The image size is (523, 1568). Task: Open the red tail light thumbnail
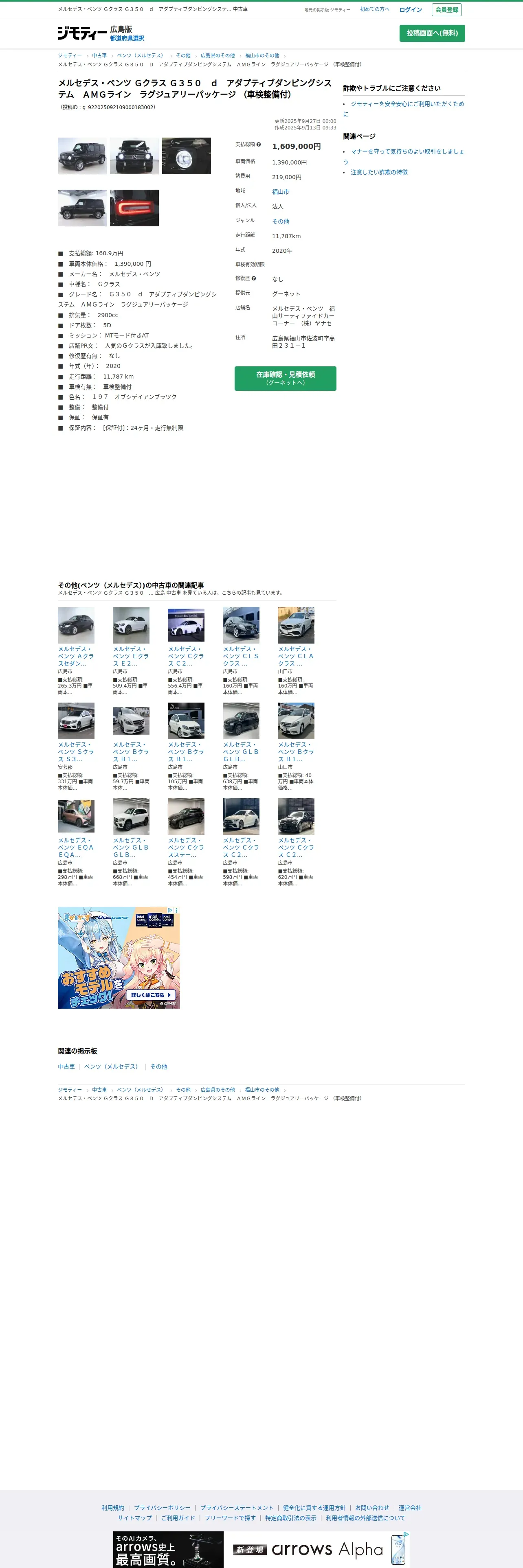(x=134, y=208)
